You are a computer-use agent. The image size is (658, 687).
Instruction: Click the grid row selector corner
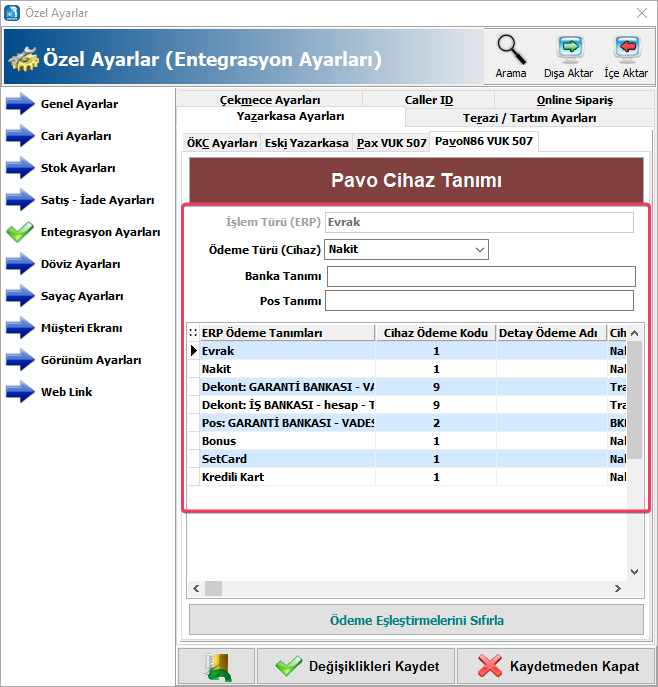[x=193, y=333]
